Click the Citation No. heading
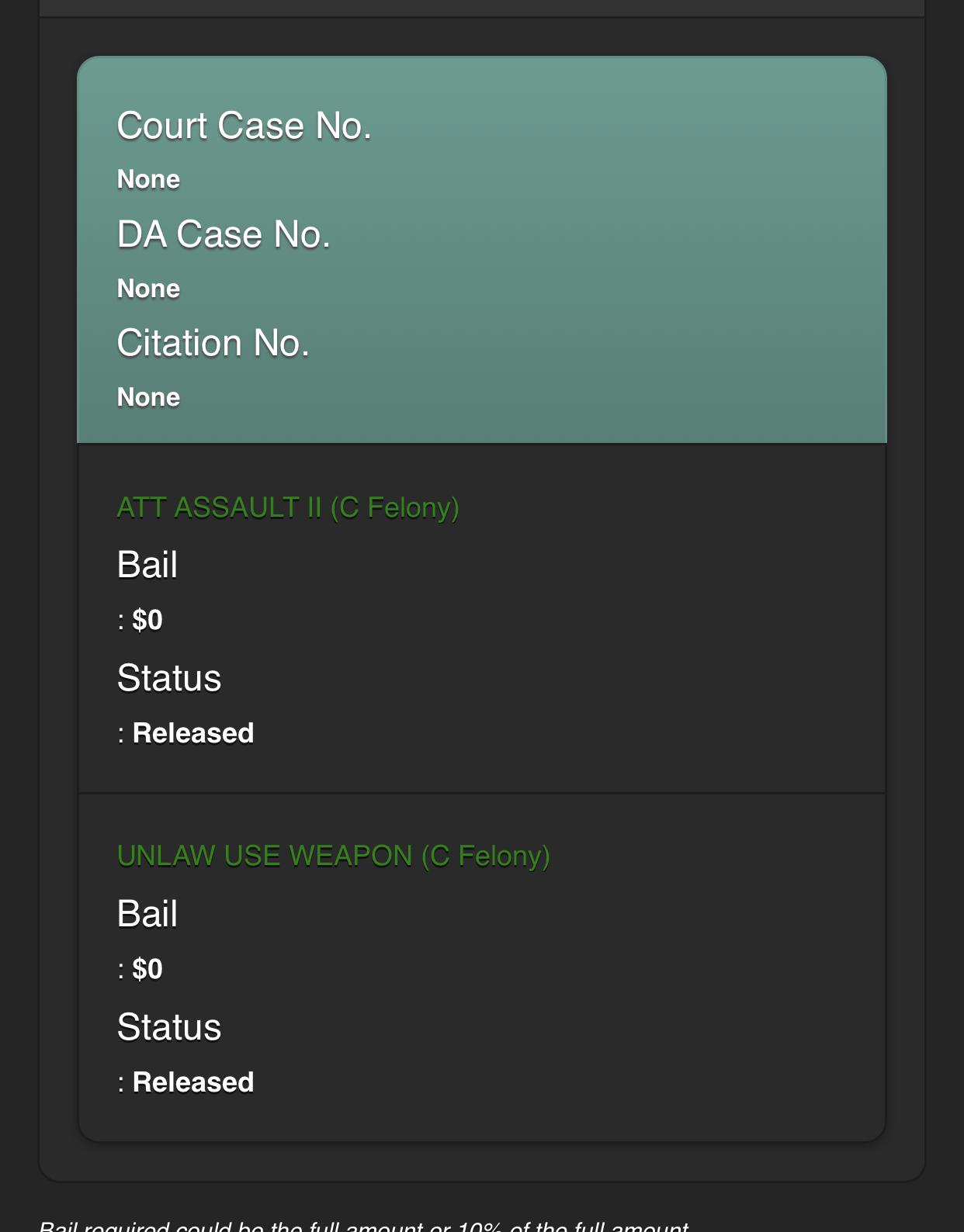This screenshot has width=964, height=1232. 213,343
